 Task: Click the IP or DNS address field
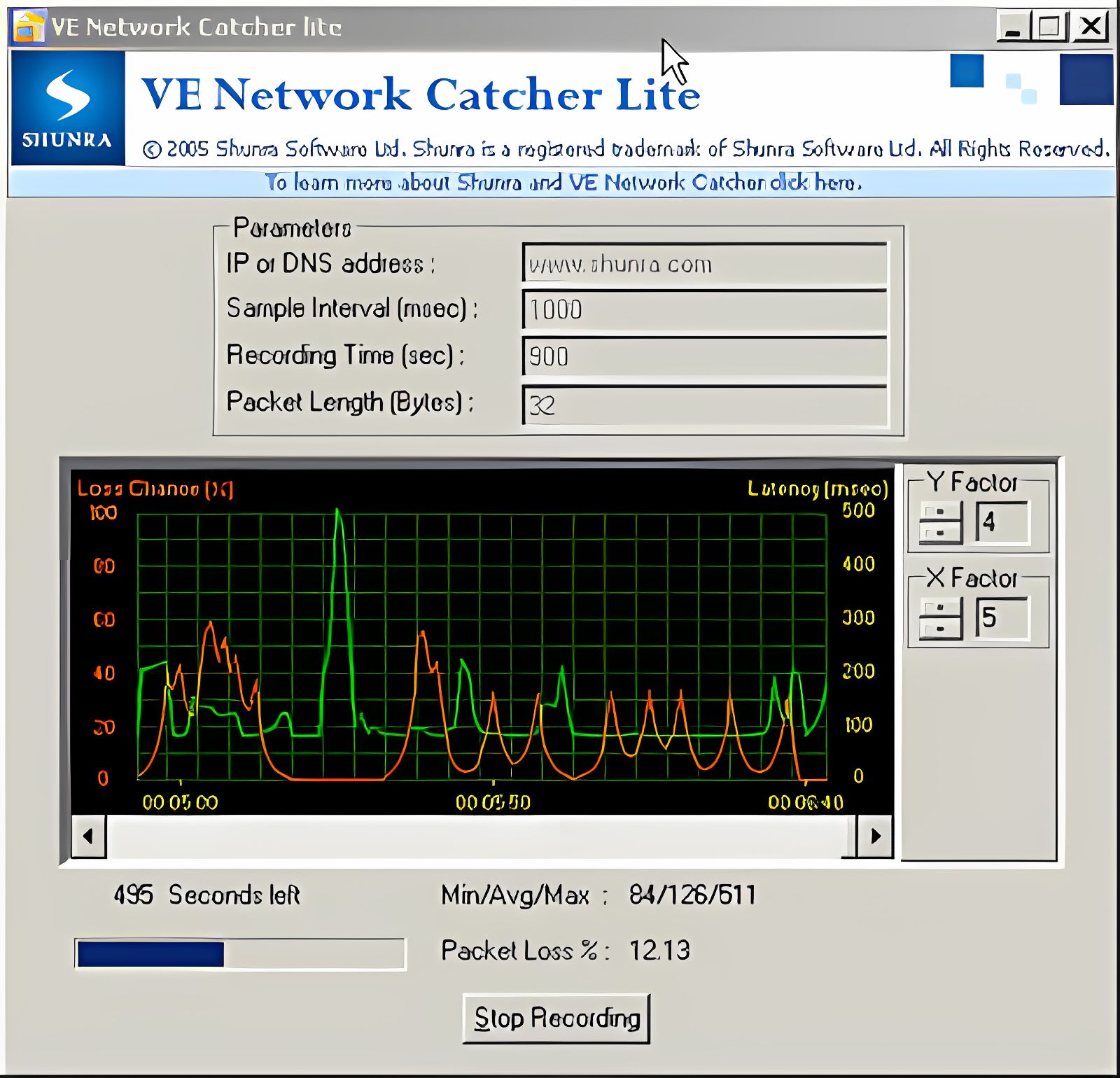705,264
